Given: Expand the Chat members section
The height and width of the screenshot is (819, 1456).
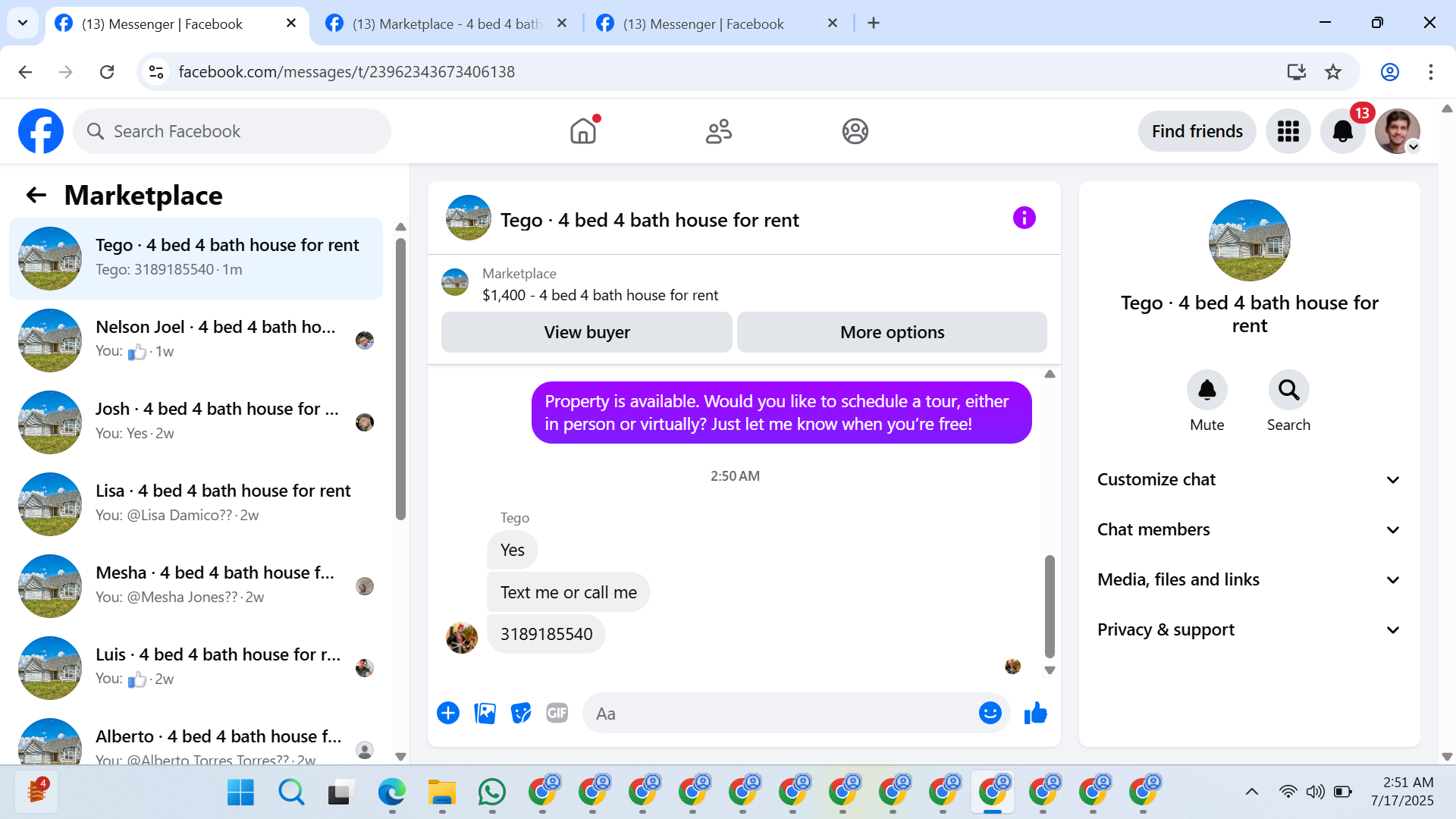Looking at the screenshot, I should click(x=1249, y=529).
